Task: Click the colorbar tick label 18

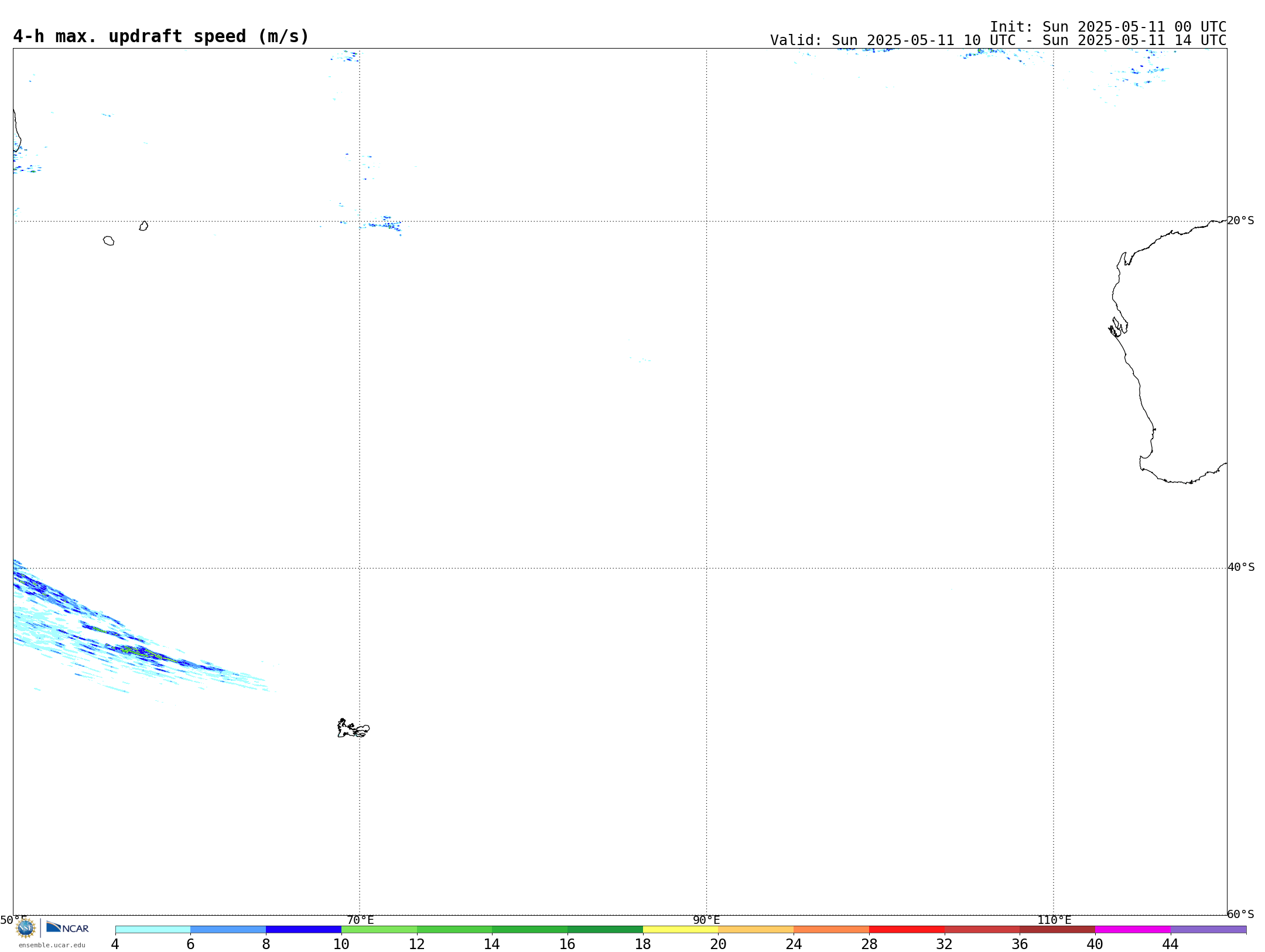Action: click(x=643, y=944)
